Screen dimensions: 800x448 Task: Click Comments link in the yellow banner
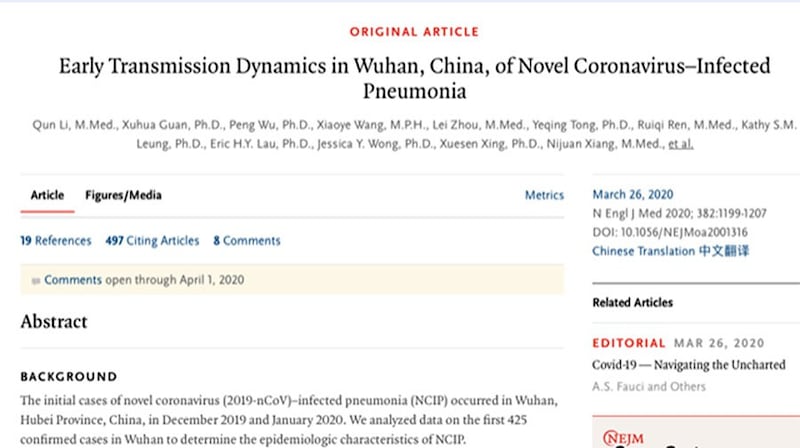coord(73,280)
